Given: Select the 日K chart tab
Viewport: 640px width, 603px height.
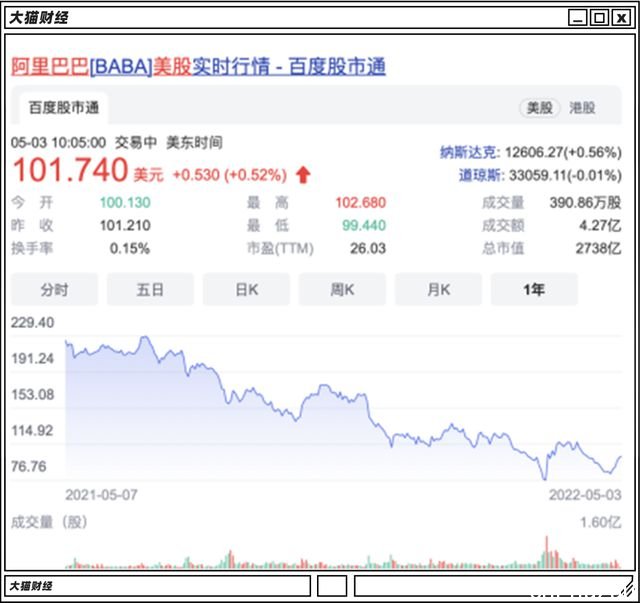Looking at the screenshot, I should pos(247,289).
